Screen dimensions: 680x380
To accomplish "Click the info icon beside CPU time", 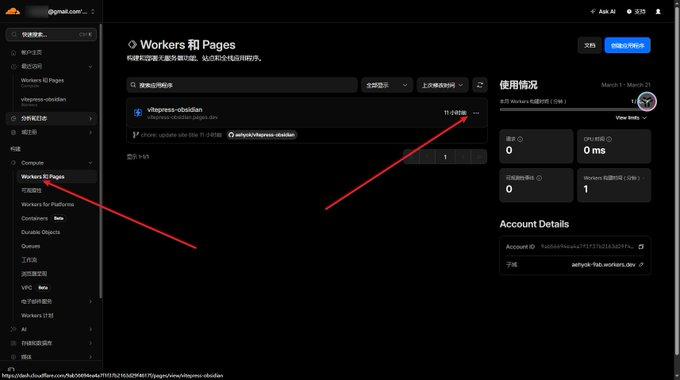I will click(609, 139).
